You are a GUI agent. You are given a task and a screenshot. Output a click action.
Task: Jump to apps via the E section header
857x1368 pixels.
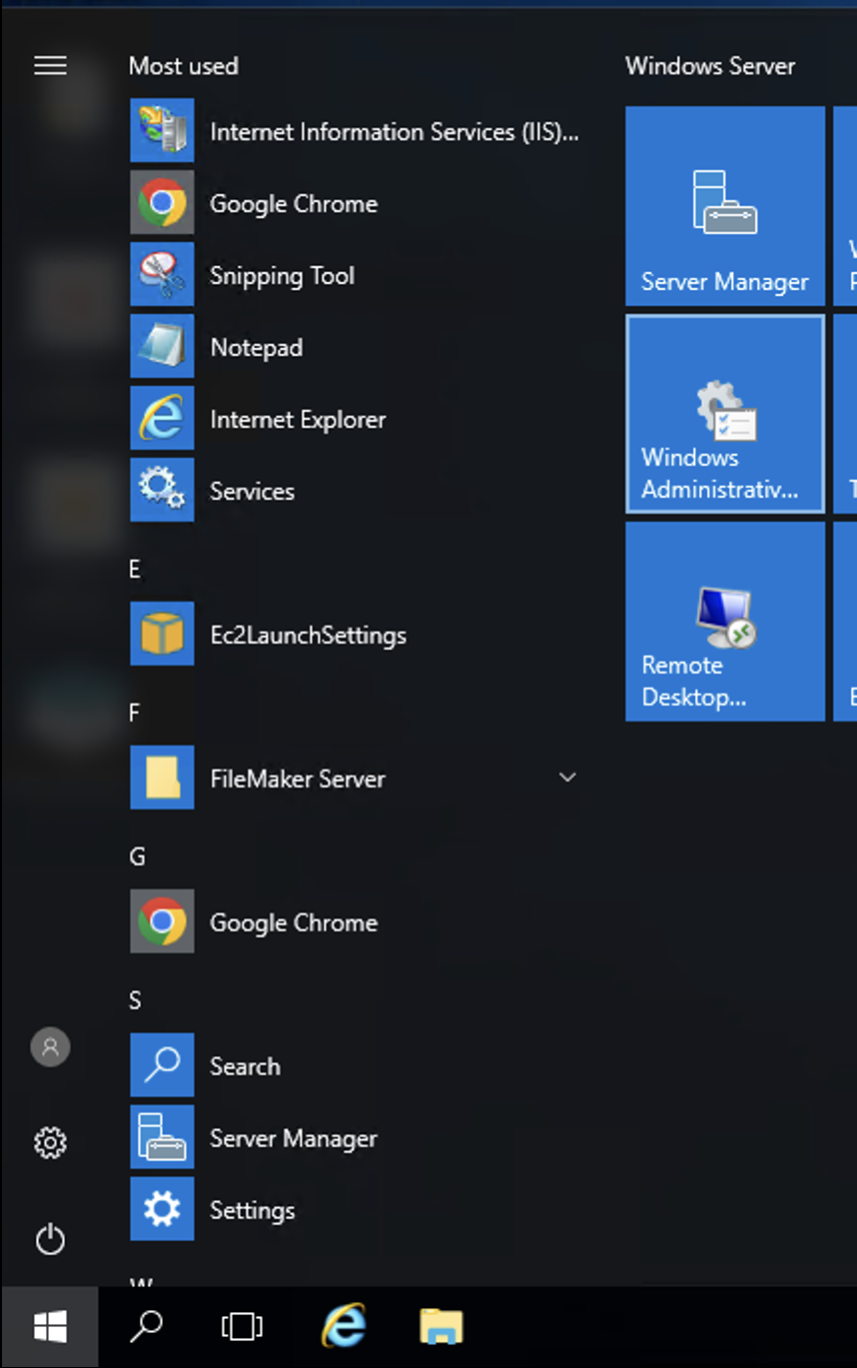135,569
